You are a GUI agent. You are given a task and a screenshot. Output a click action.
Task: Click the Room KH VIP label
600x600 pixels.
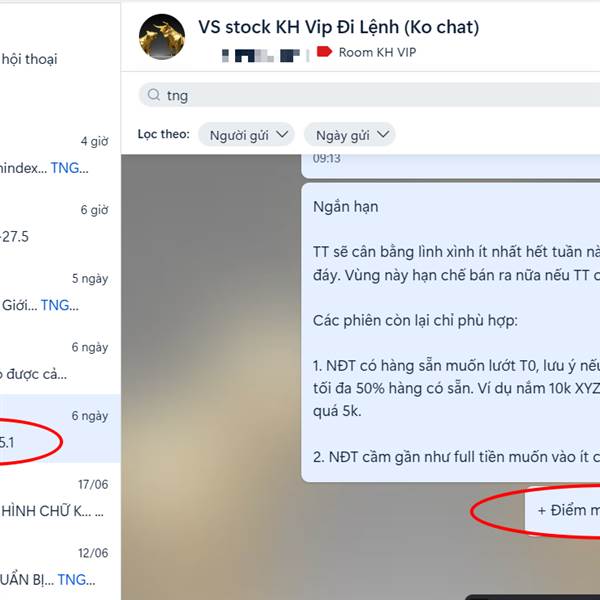click(377, 52)
